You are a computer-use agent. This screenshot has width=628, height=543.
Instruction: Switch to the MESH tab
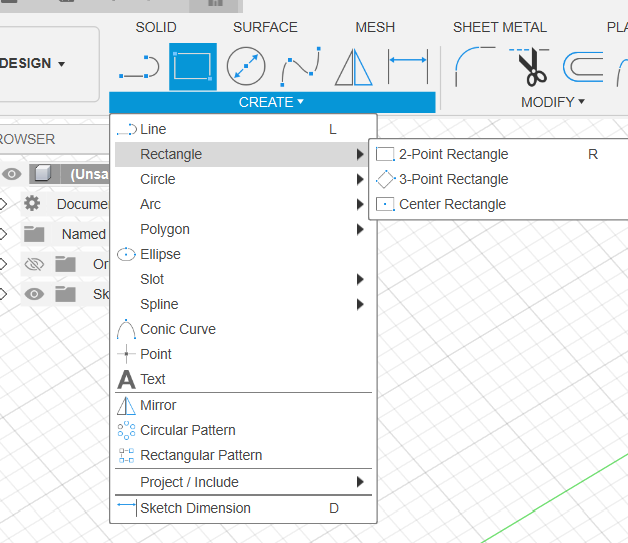375,27
